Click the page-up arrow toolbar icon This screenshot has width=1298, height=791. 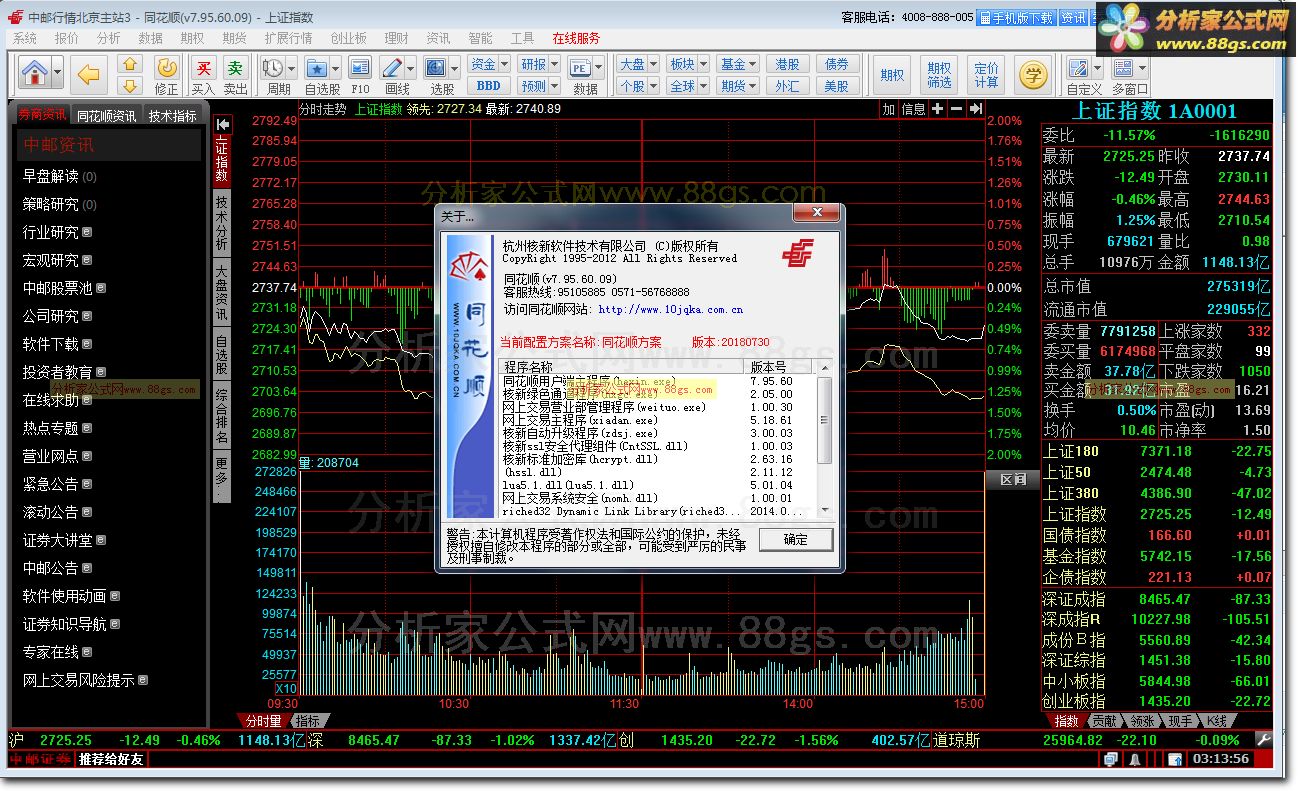[x=130, y=64]
